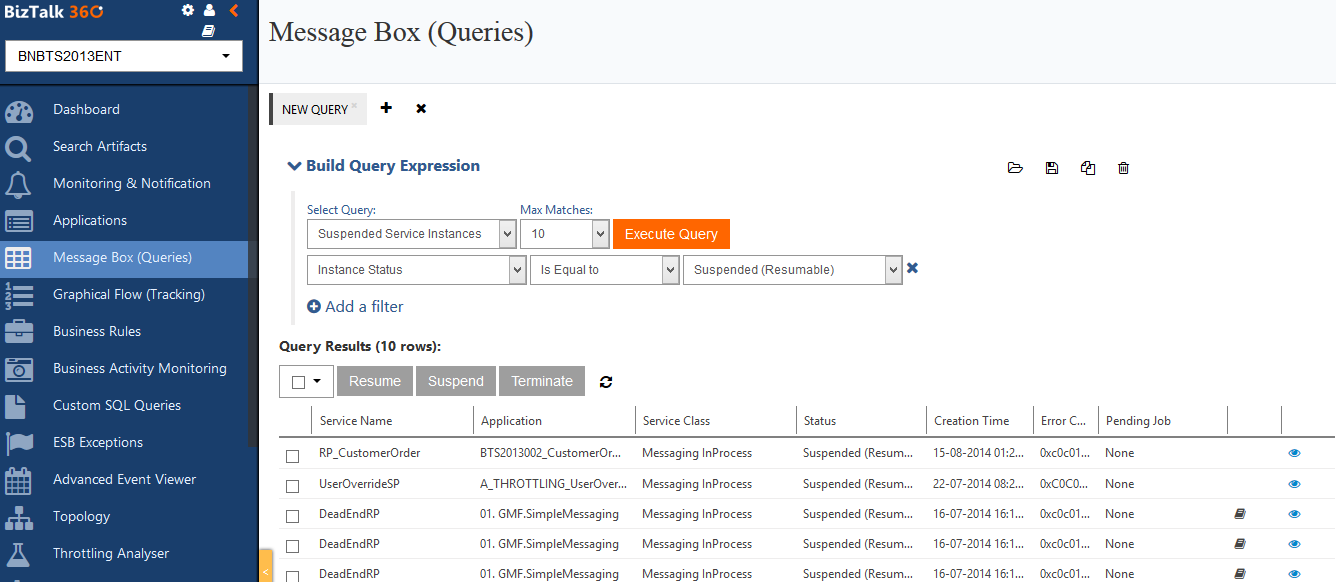This screenshot has height=582, width=1336.
Task: Click the open saved query folder icon
Action: click(1015, 168)
